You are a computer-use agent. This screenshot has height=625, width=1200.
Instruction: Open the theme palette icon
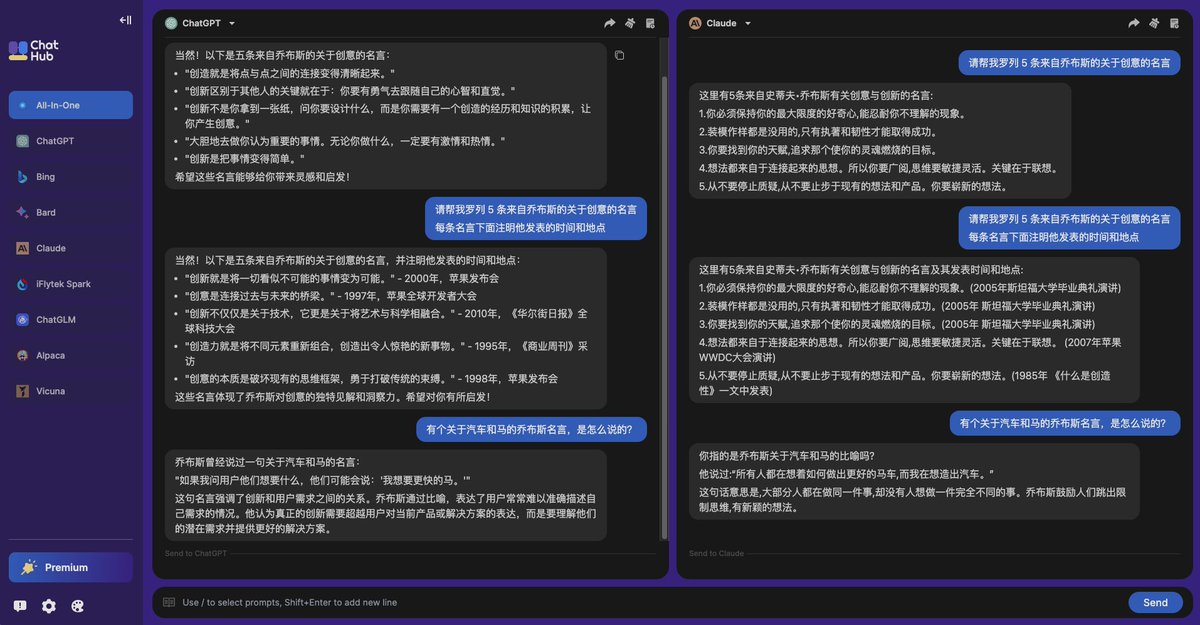click(x=78, y=606)
